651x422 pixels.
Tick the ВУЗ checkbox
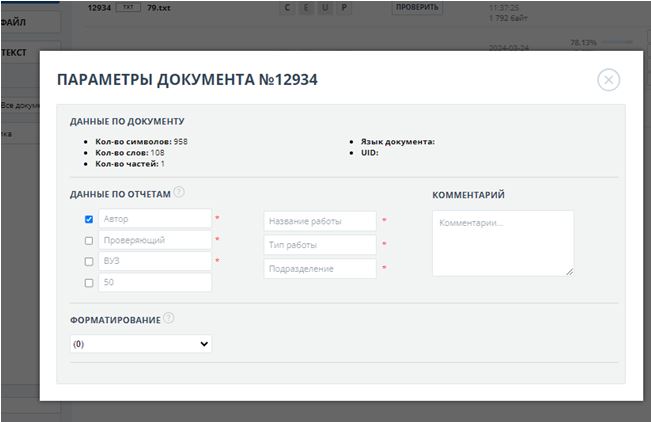click(89, 261)
